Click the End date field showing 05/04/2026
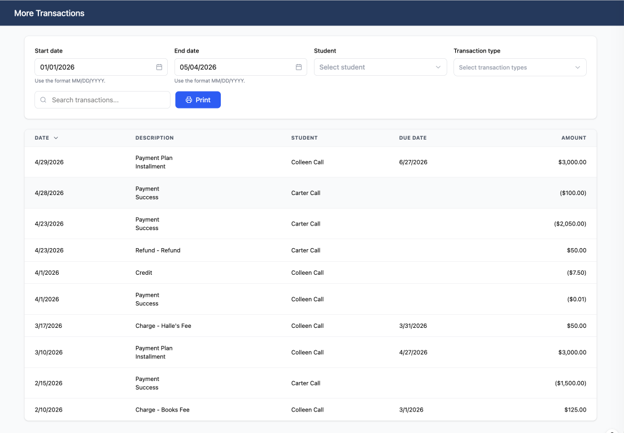624x433 pixels. pyautogui.click(x=240, y=67)
